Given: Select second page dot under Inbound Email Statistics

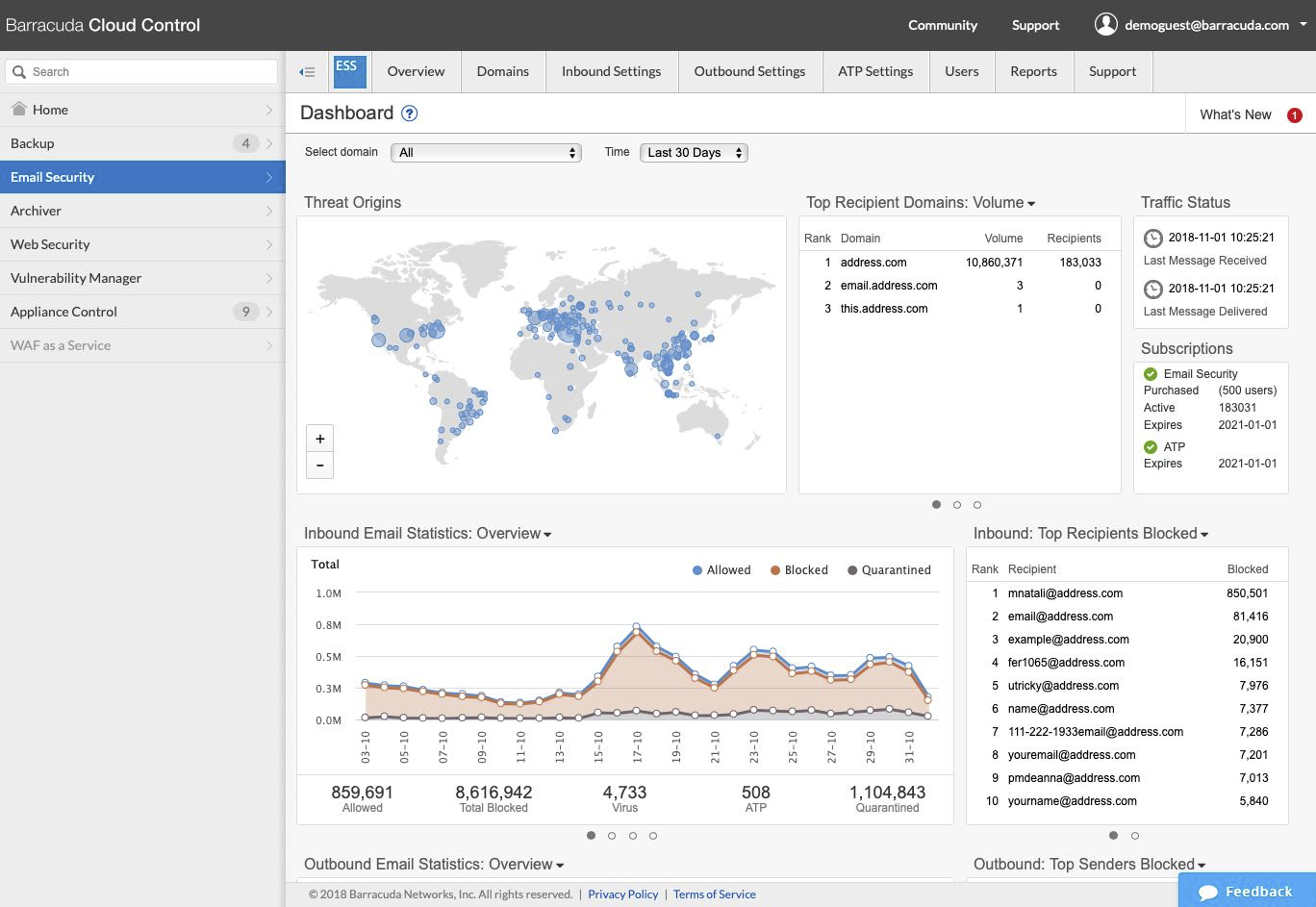Looking at the screenshot, I should point(612,836).
